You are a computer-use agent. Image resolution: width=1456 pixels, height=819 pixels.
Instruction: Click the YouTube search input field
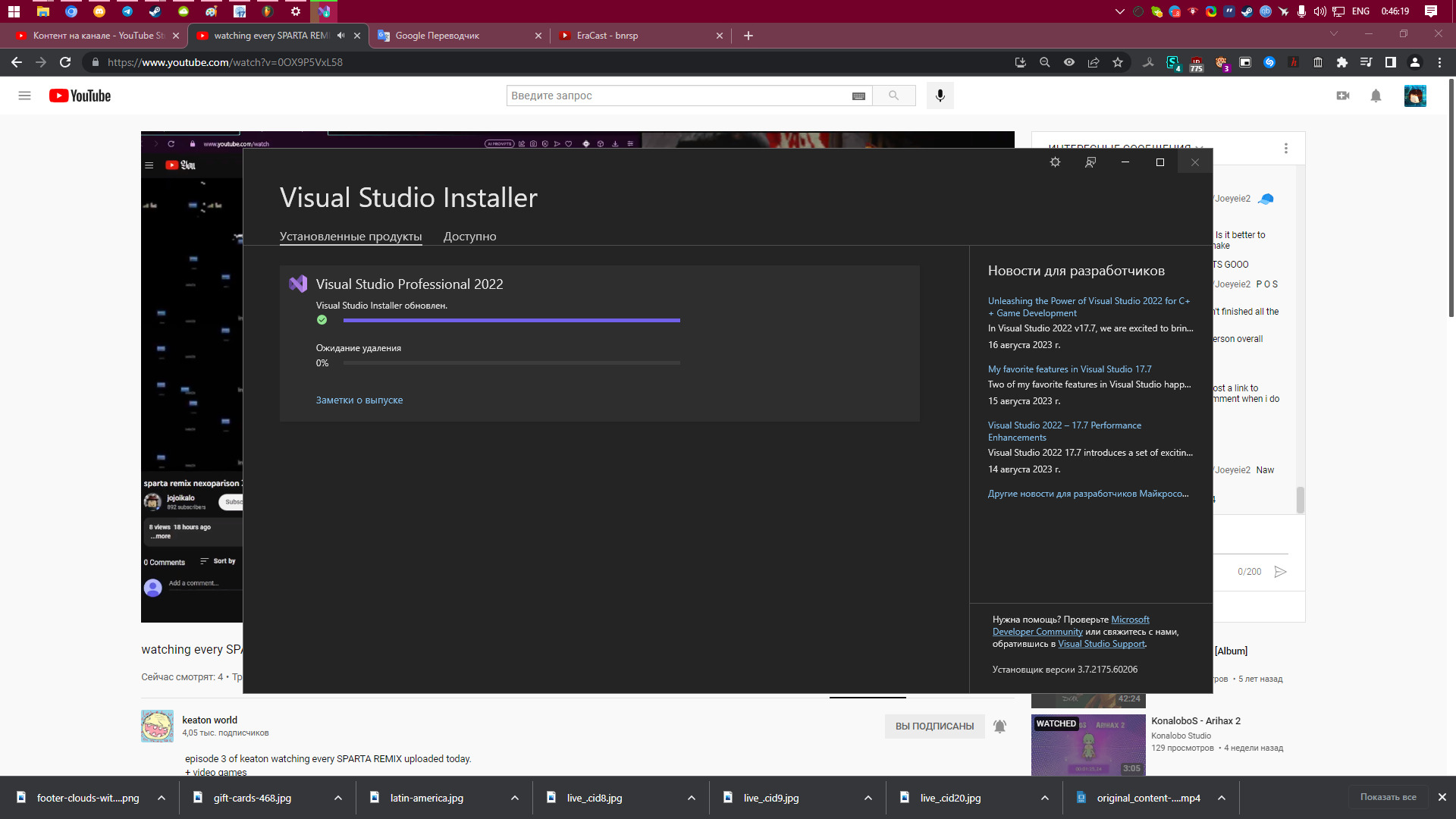tap(679, 96)
